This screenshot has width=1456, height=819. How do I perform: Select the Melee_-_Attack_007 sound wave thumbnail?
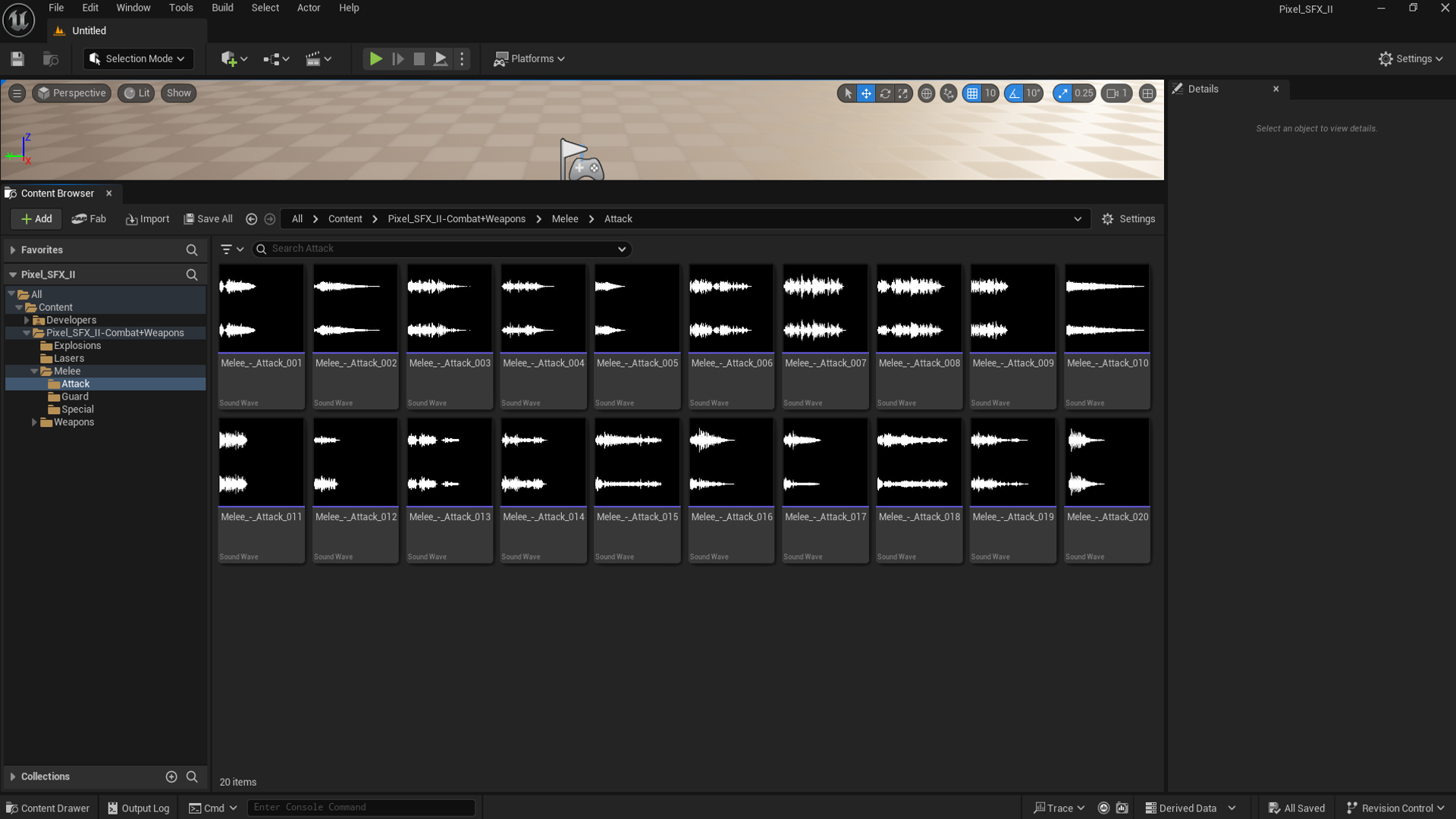pos(825,309)
